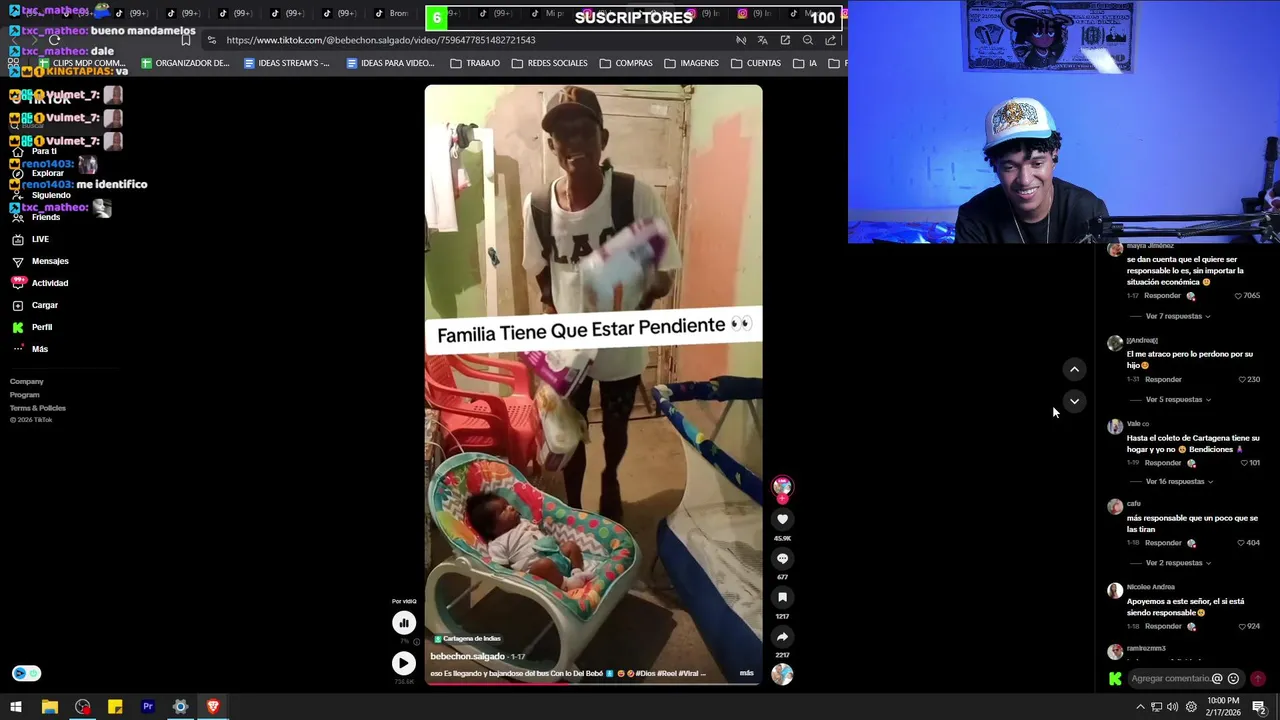
Task: Reply to cafu's comment via Responder
Action: (1163, 543)
